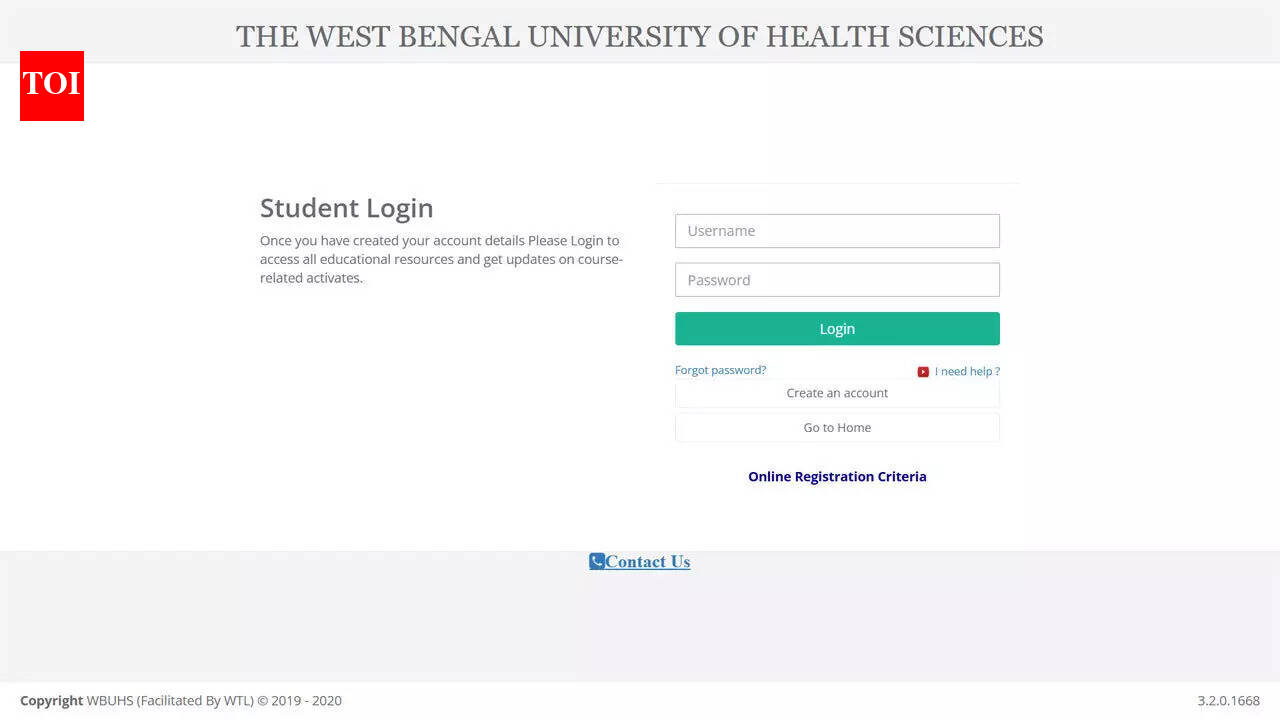Click the phone icon beside Contact Us

597,561
